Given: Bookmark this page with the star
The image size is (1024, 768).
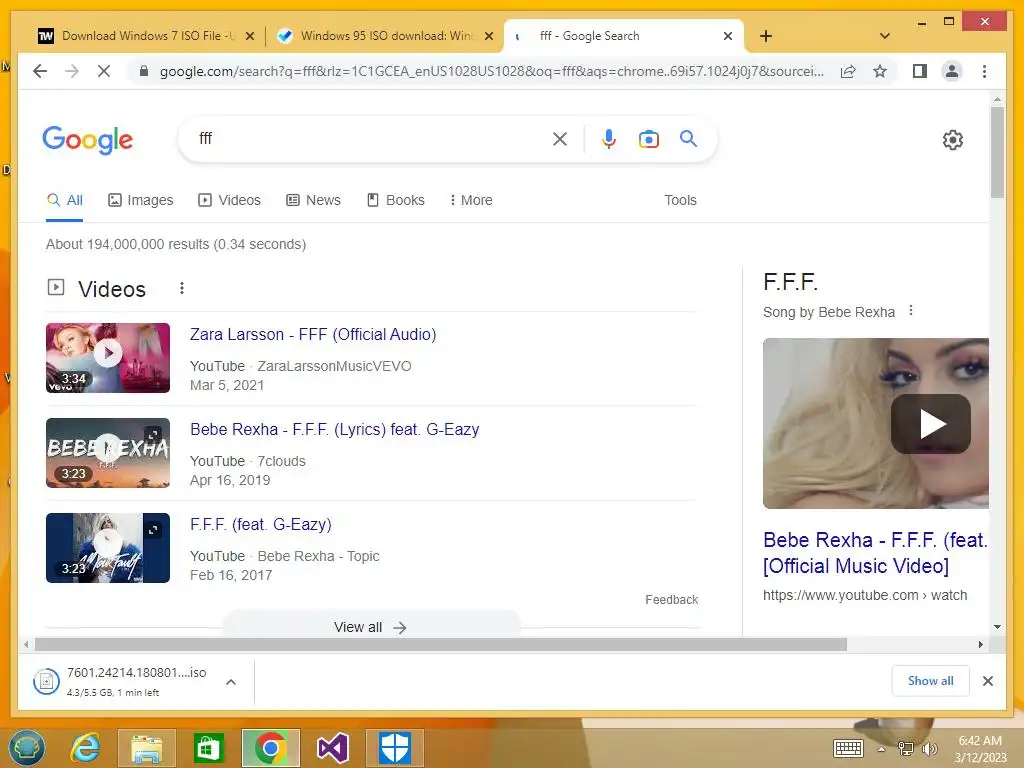Looking at the screenshot, I should point(880,71).
